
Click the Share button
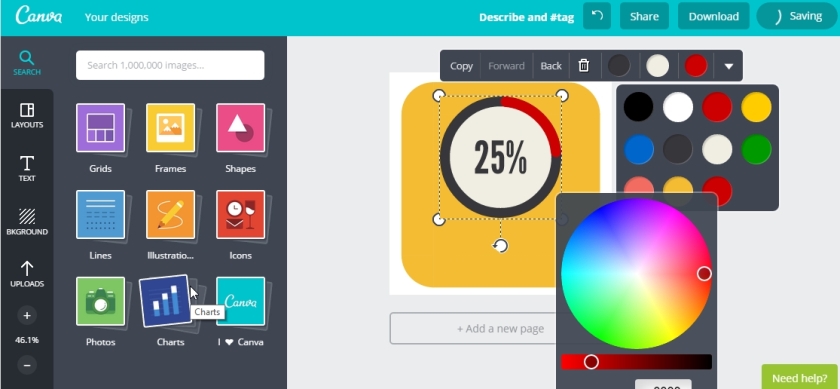tap(644, 16)
